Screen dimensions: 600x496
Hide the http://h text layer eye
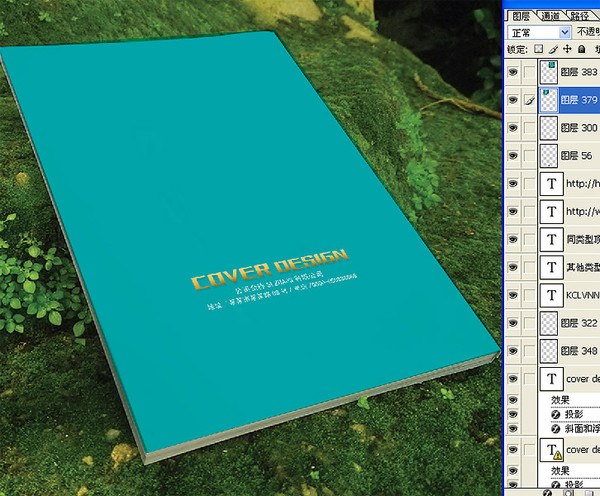(513, 183)
